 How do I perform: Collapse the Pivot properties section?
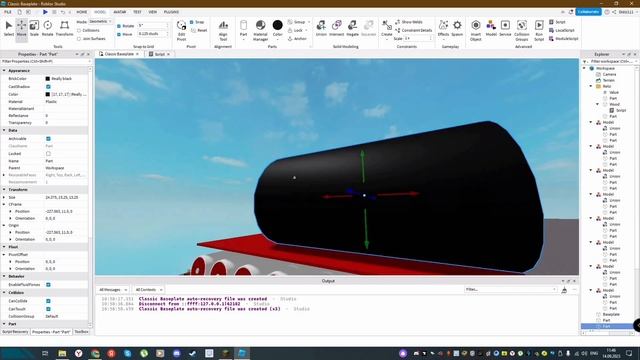pyautogui.click(x=4, y=247)
